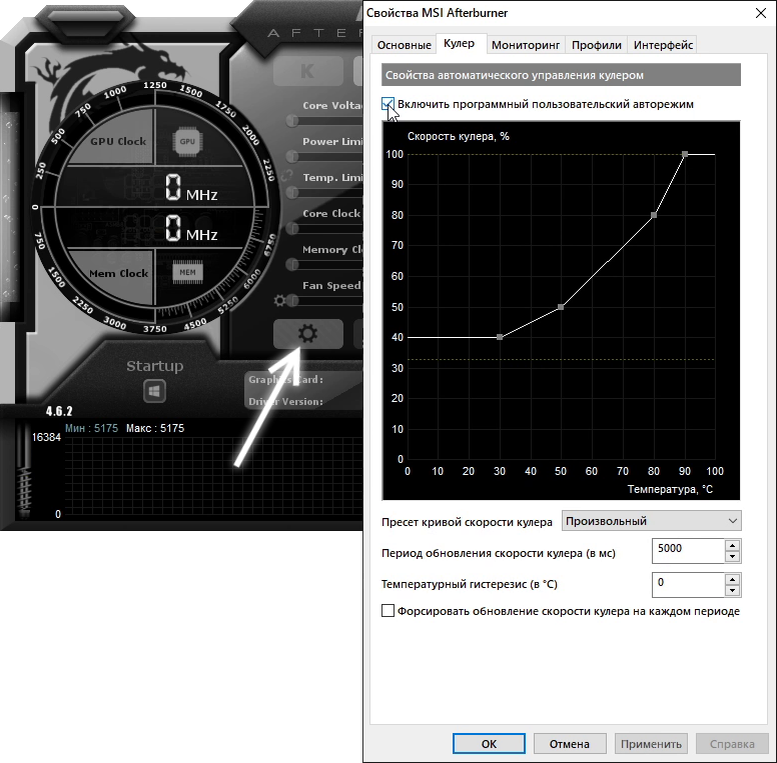Click the Temp. Limit slider handle
The image size is (777, 763).
pyautogui.click(x=293, y=192)
